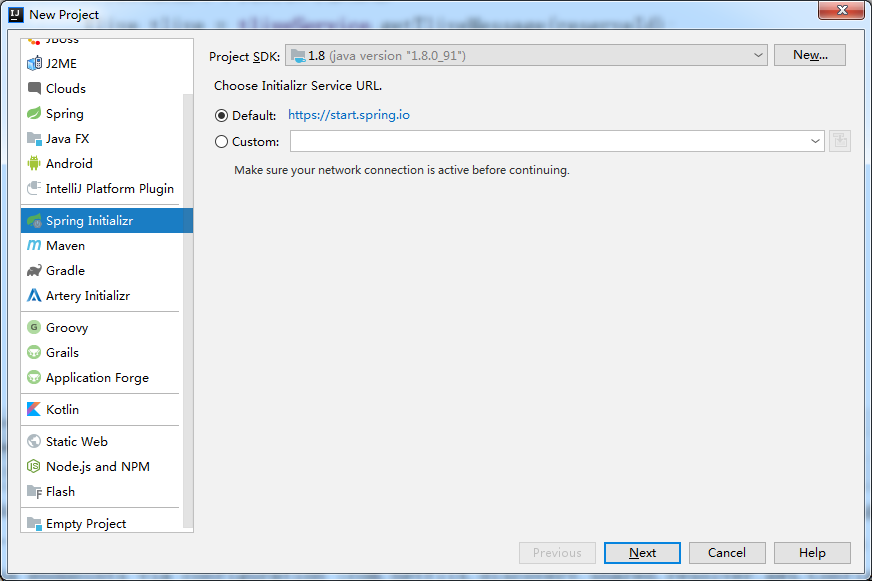872x581 pixels.
Task: Close the New Project dialog
Action: pyautogui.click(x=842, y=10)
